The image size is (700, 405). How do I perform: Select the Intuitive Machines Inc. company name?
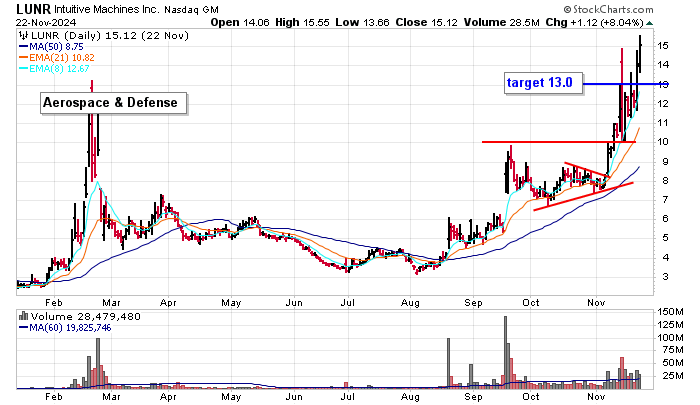point(107,9)
